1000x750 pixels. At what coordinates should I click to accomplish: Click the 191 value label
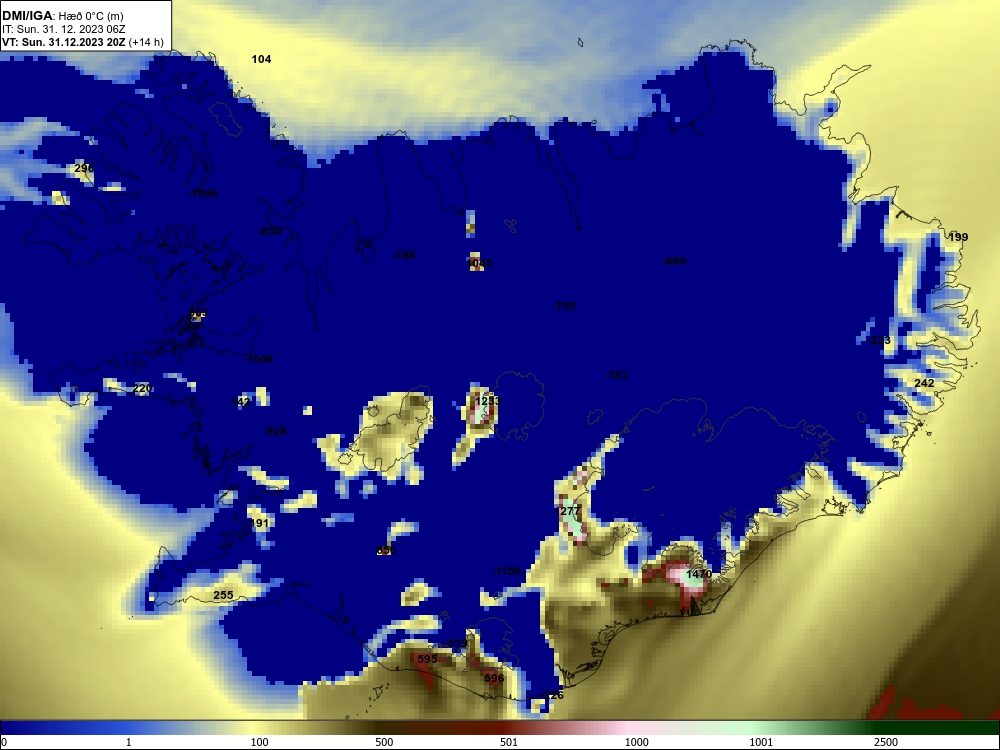(259, 523)
